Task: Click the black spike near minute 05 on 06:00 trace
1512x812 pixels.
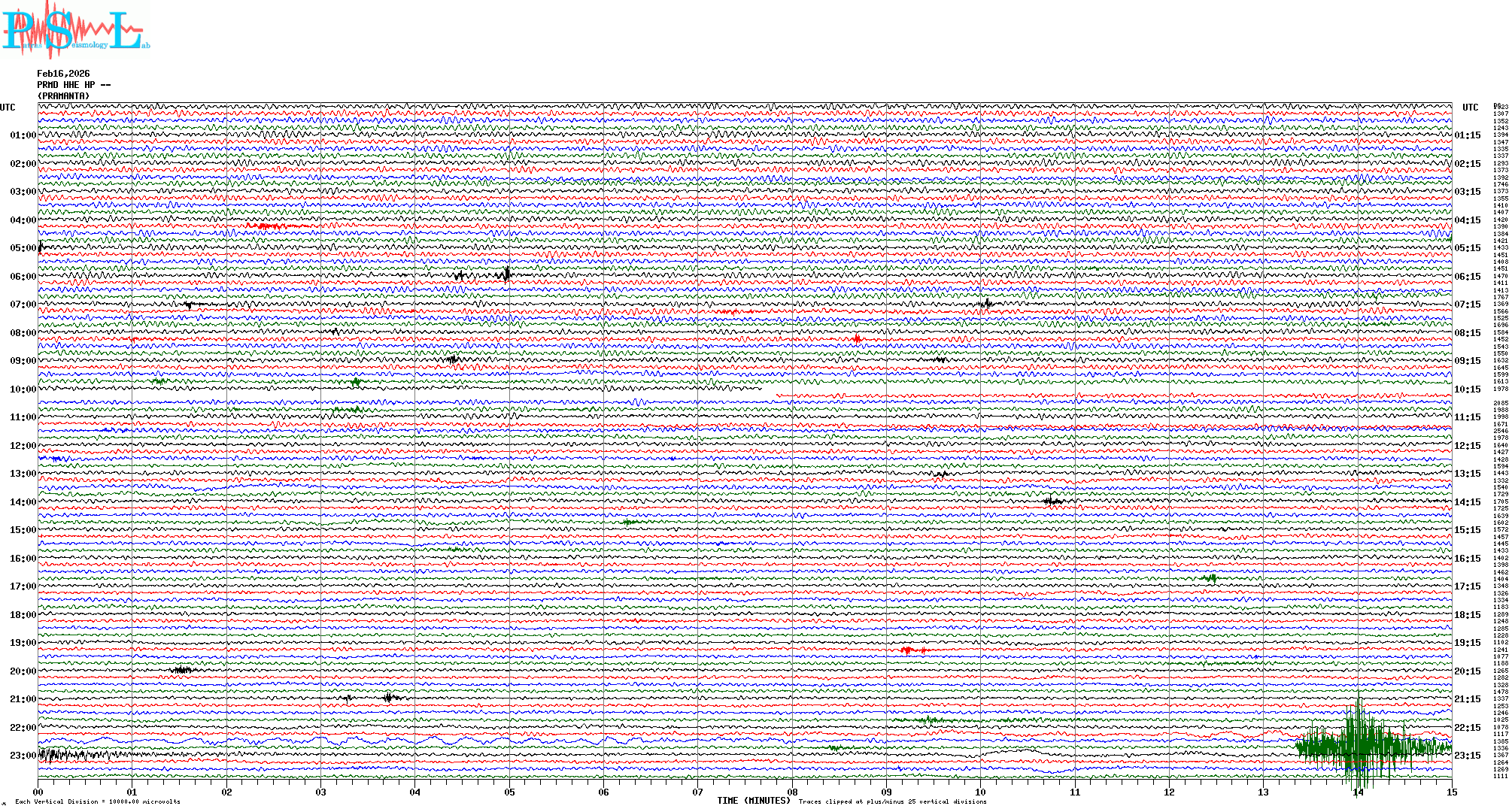Action: pyautogui.click(x=507, y=274)
